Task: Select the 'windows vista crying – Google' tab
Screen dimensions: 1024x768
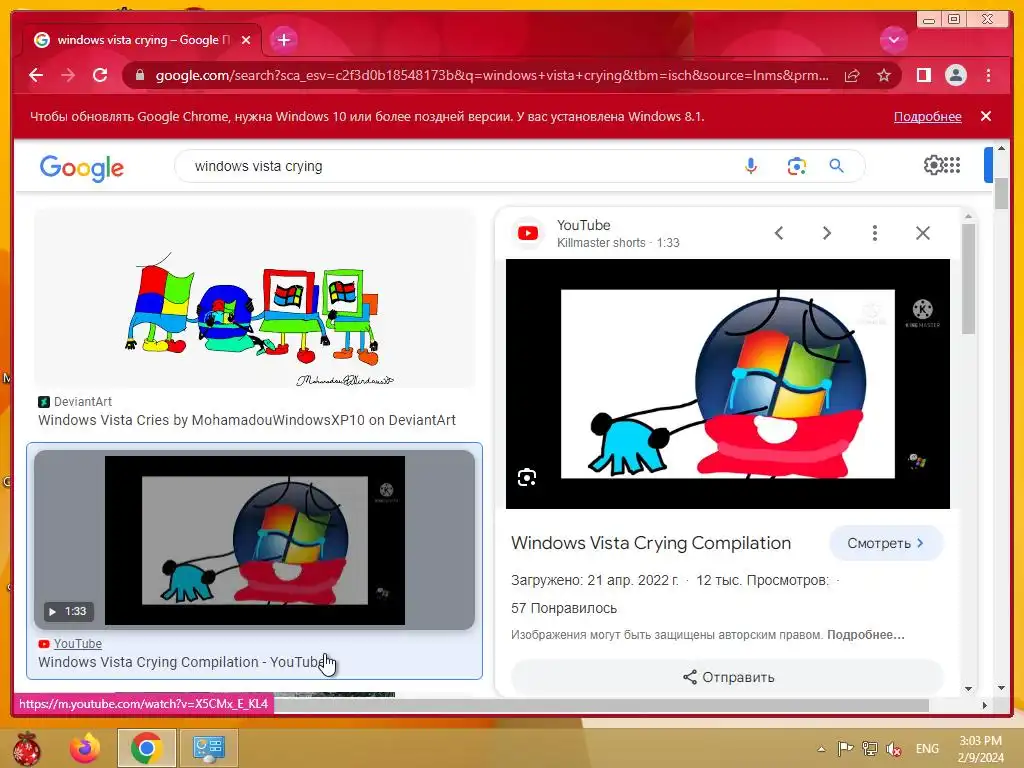Action: click(141, 40)
